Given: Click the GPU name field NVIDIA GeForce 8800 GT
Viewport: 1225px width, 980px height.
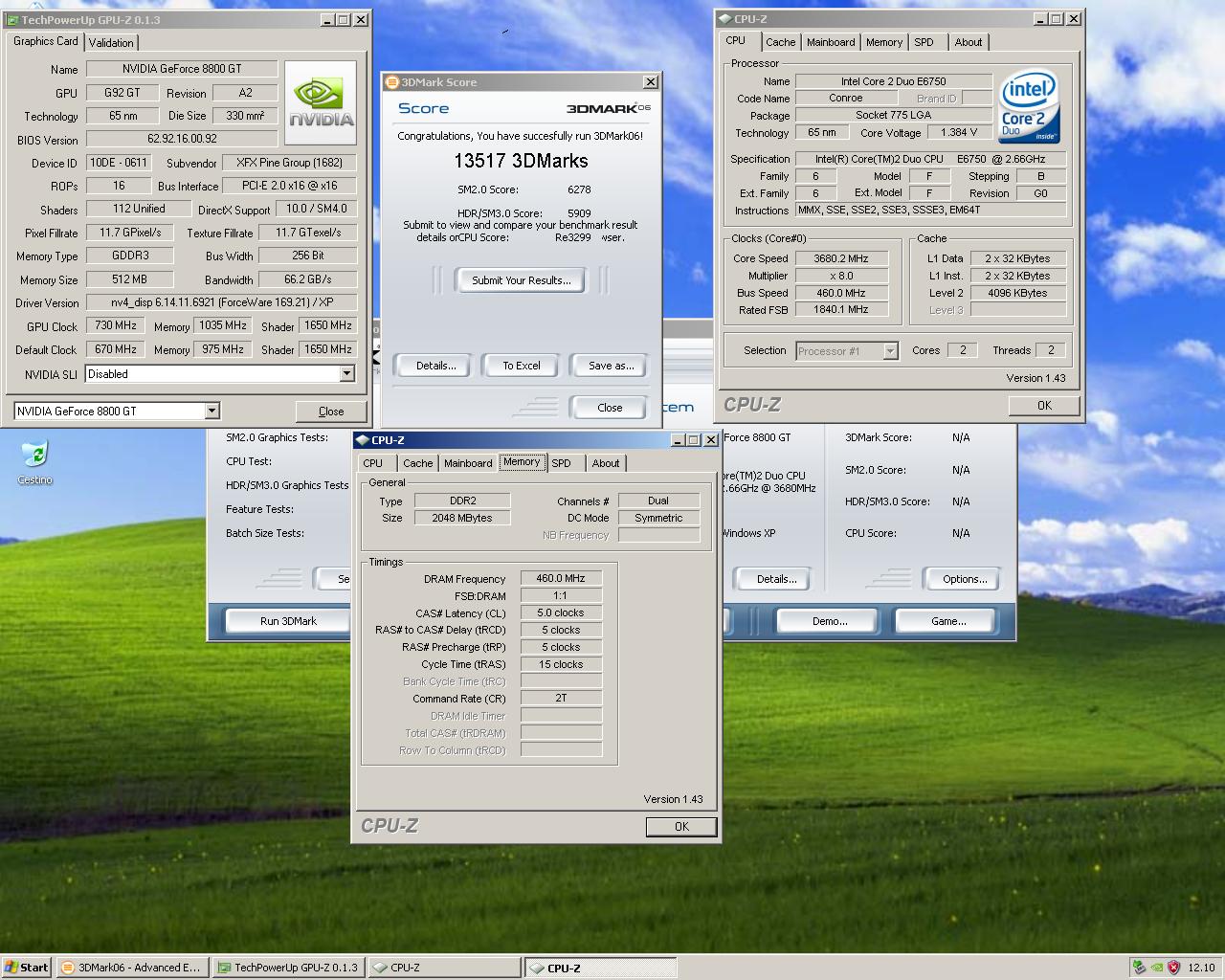Looking at the screenshot, I should [x=182, y=69].
